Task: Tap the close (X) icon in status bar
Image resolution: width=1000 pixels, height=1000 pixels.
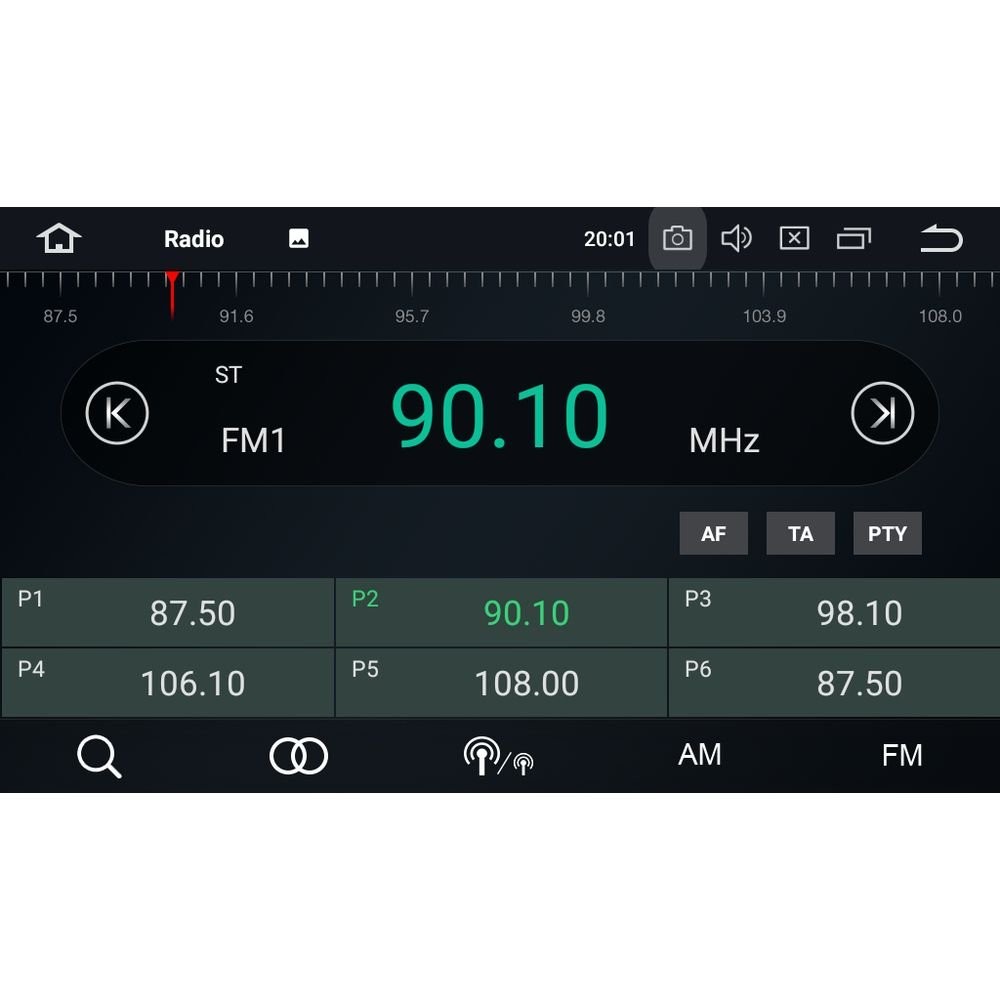Action: tap(794, 238)
